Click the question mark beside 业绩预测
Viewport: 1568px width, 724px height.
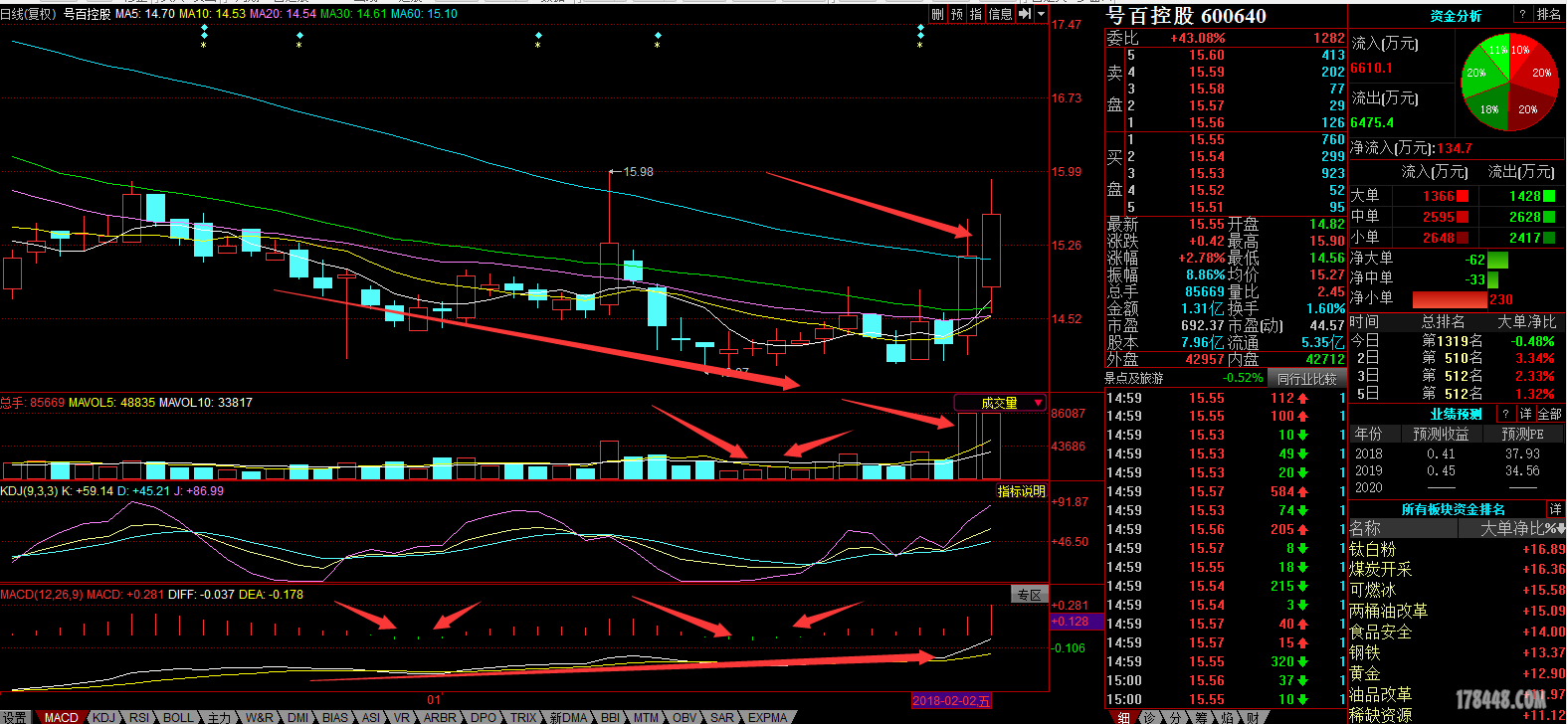point(1505,414)
